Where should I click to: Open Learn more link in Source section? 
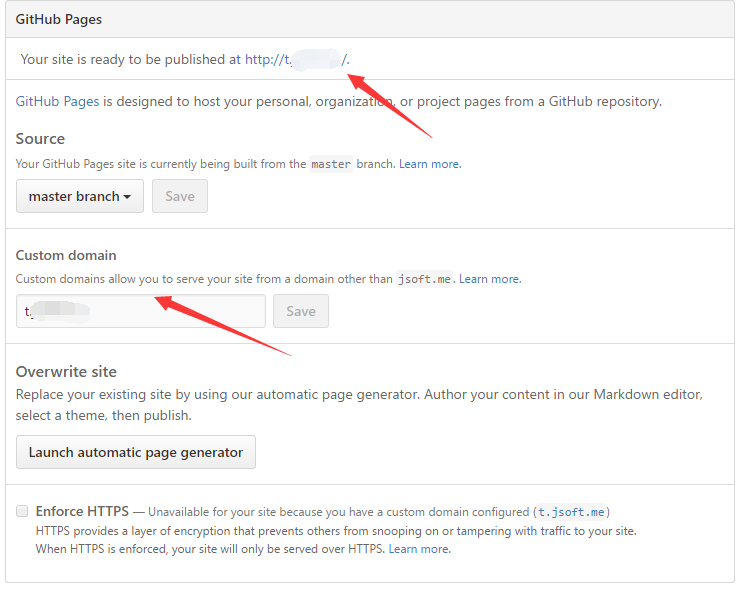429,164
